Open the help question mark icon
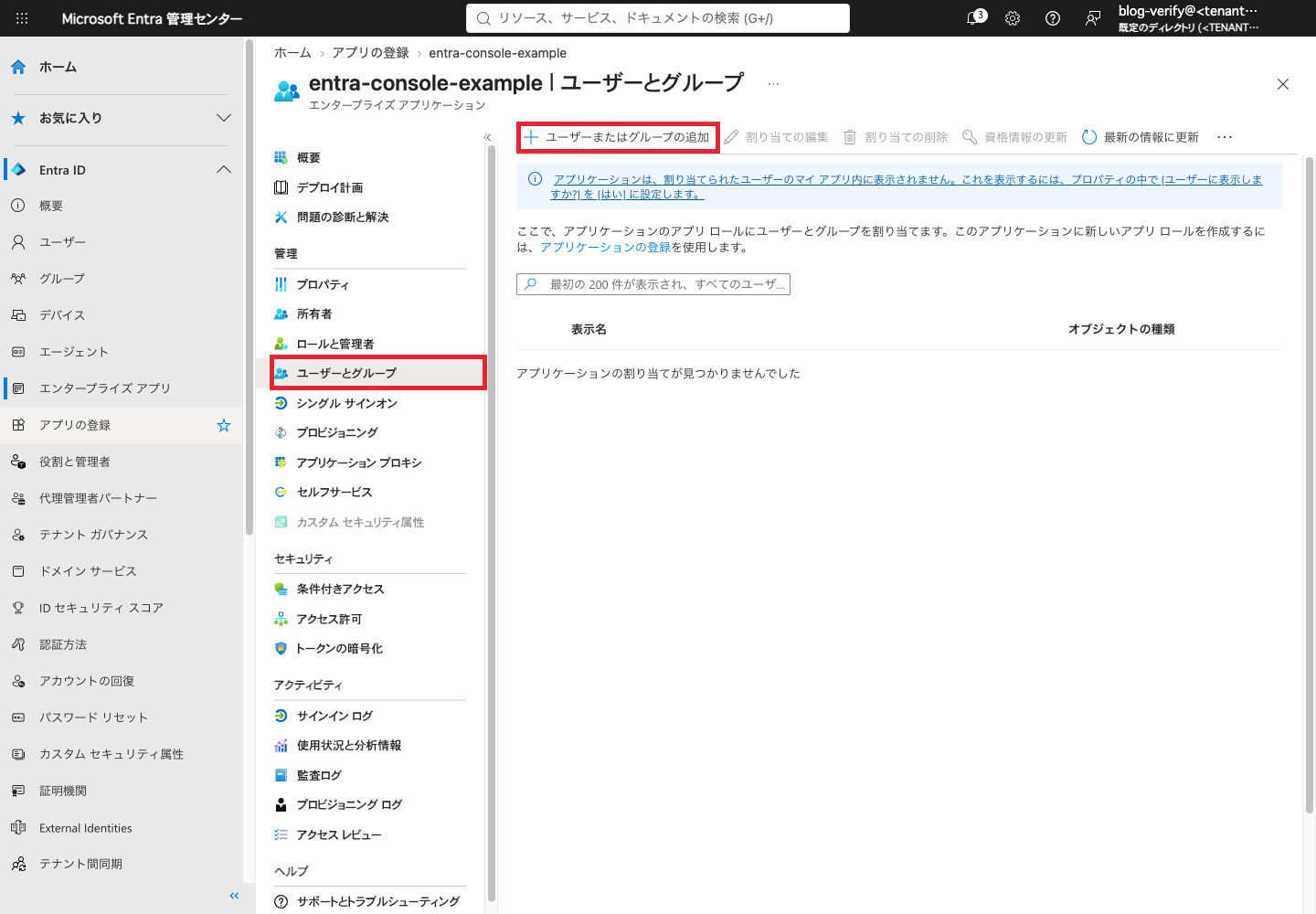This screenshot has width=1316, height=914. click(1053, 18)
